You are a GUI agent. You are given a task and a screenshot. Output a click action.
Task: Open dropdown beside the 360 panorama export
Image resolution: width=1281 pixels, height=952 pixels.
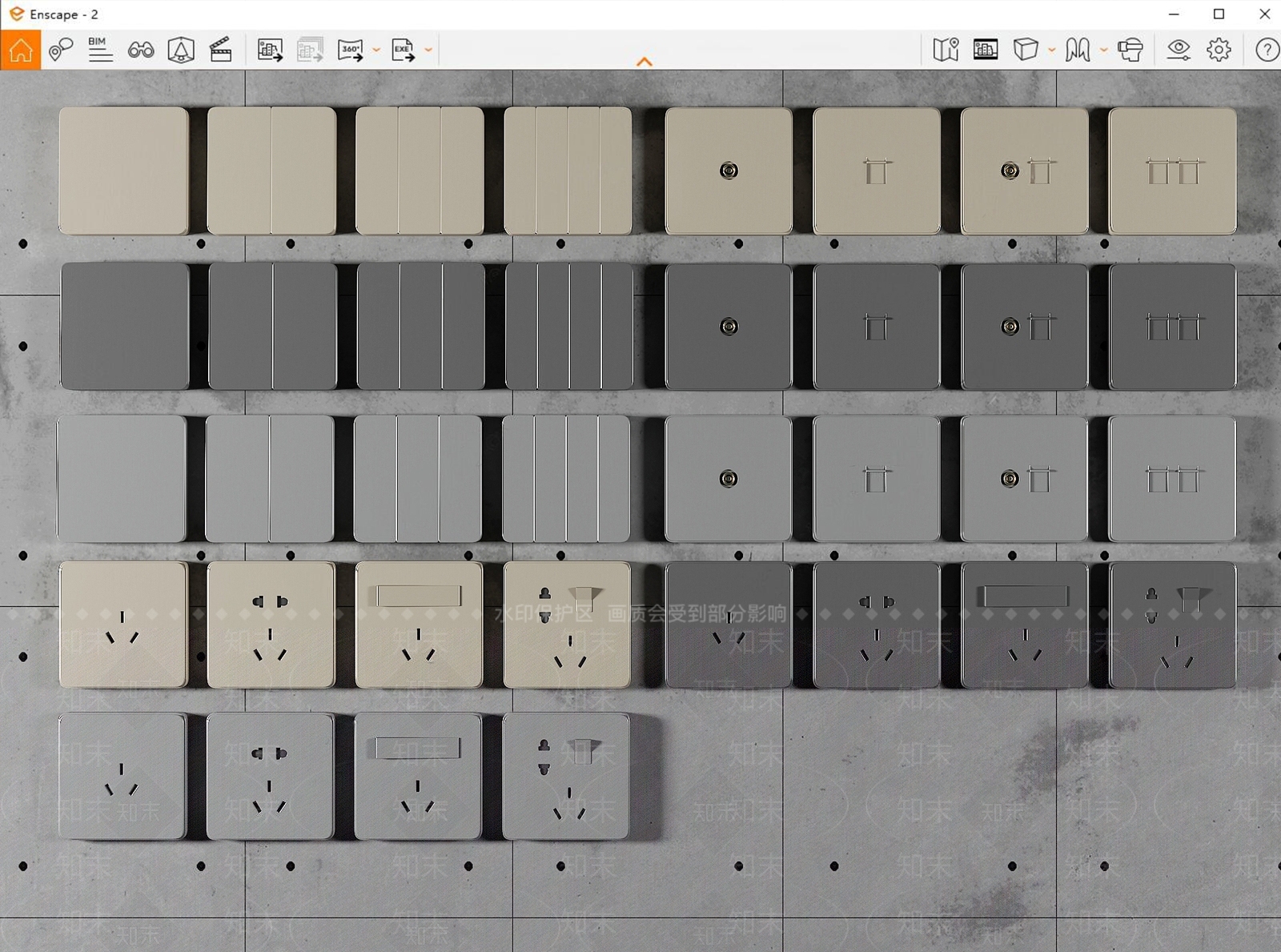click(x=376, y=50)
